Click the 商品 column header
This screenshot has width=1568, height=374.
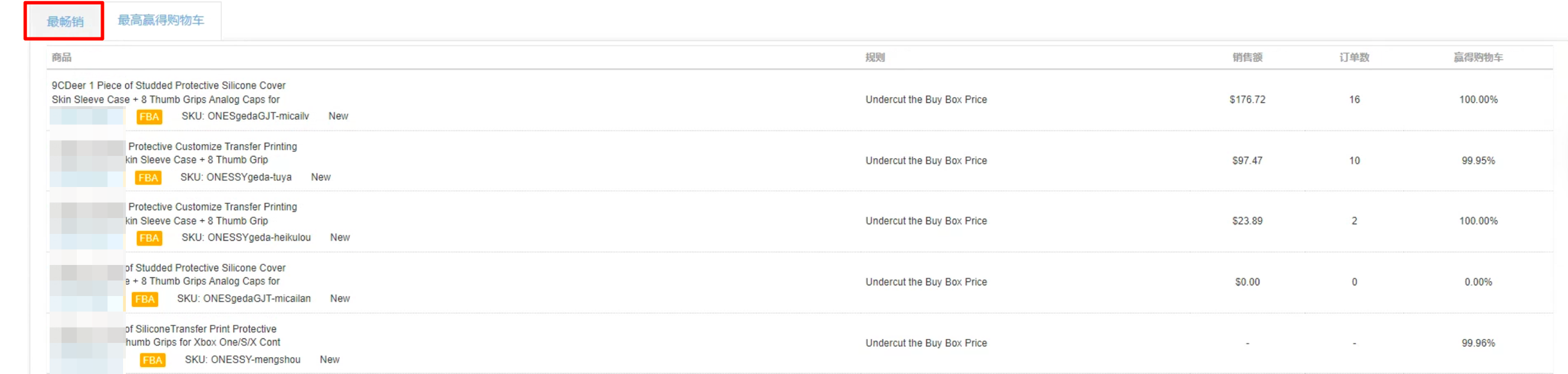61,57
